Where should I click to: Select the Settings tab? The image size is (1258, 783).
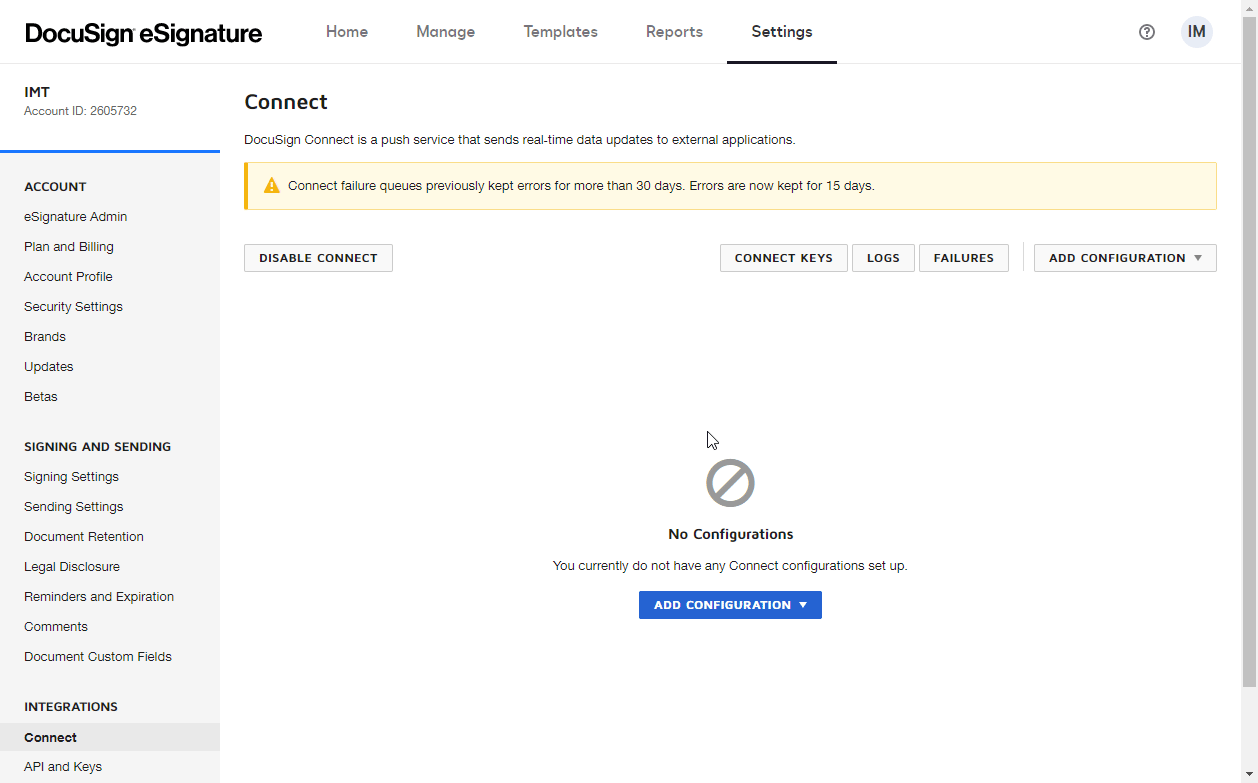coord(782,32)
